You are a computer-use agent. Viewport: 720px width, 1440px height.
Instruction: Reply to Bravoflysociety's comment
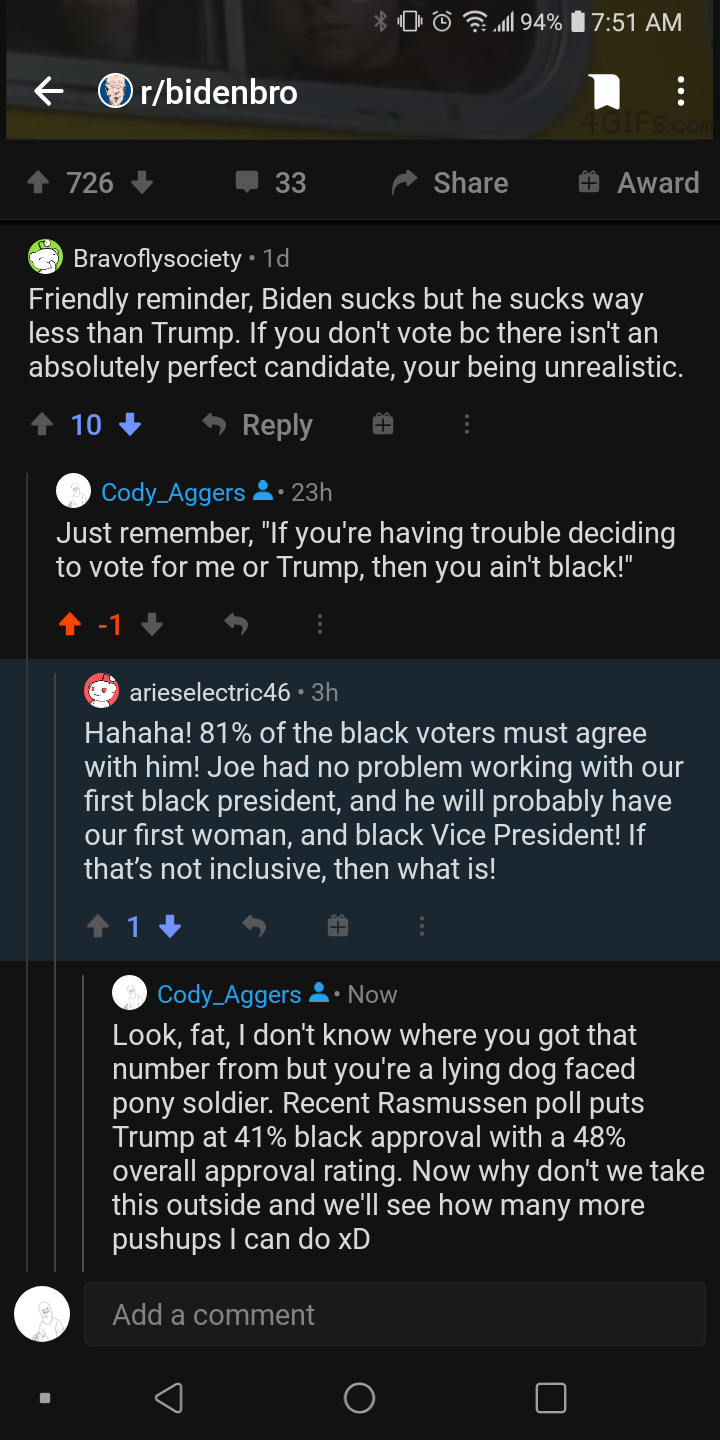point(258,425)
